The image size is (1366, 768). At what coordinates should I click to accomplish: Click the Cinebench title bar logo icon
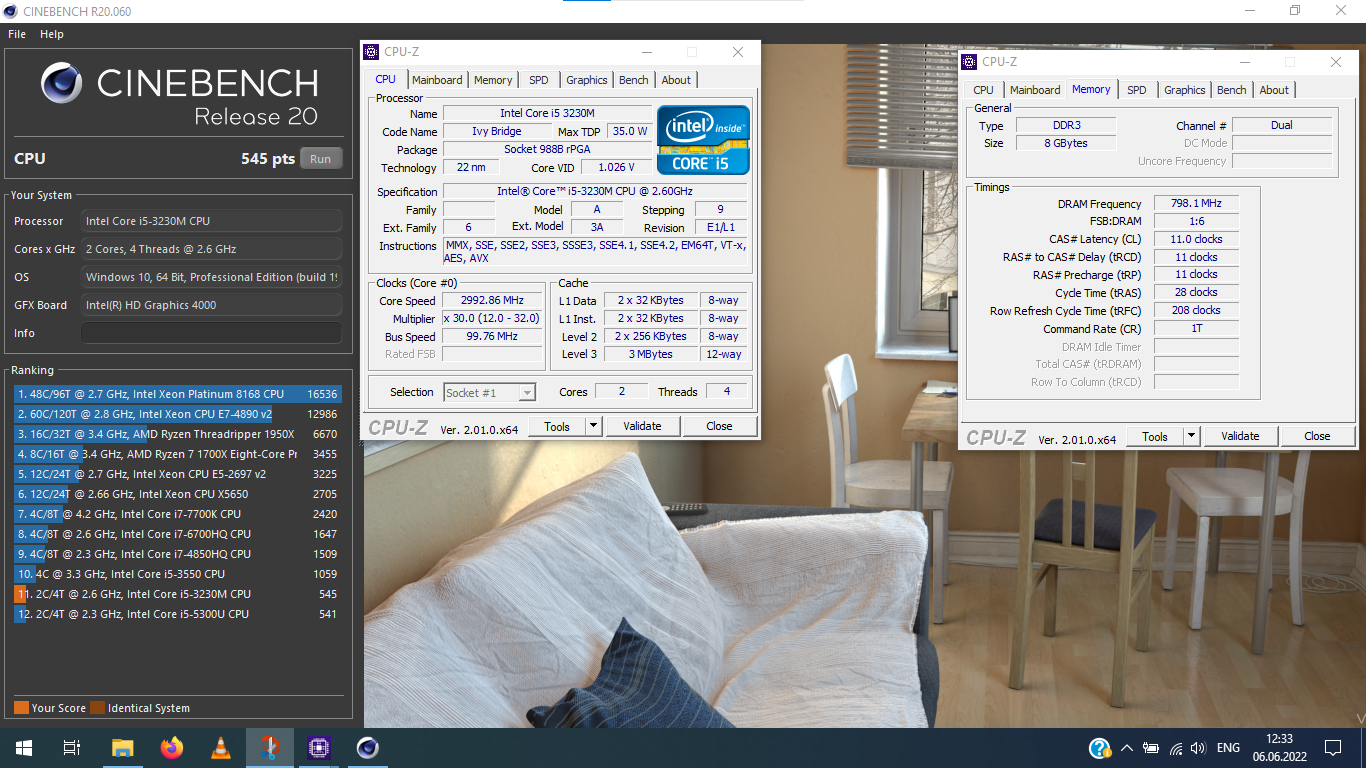11,11
